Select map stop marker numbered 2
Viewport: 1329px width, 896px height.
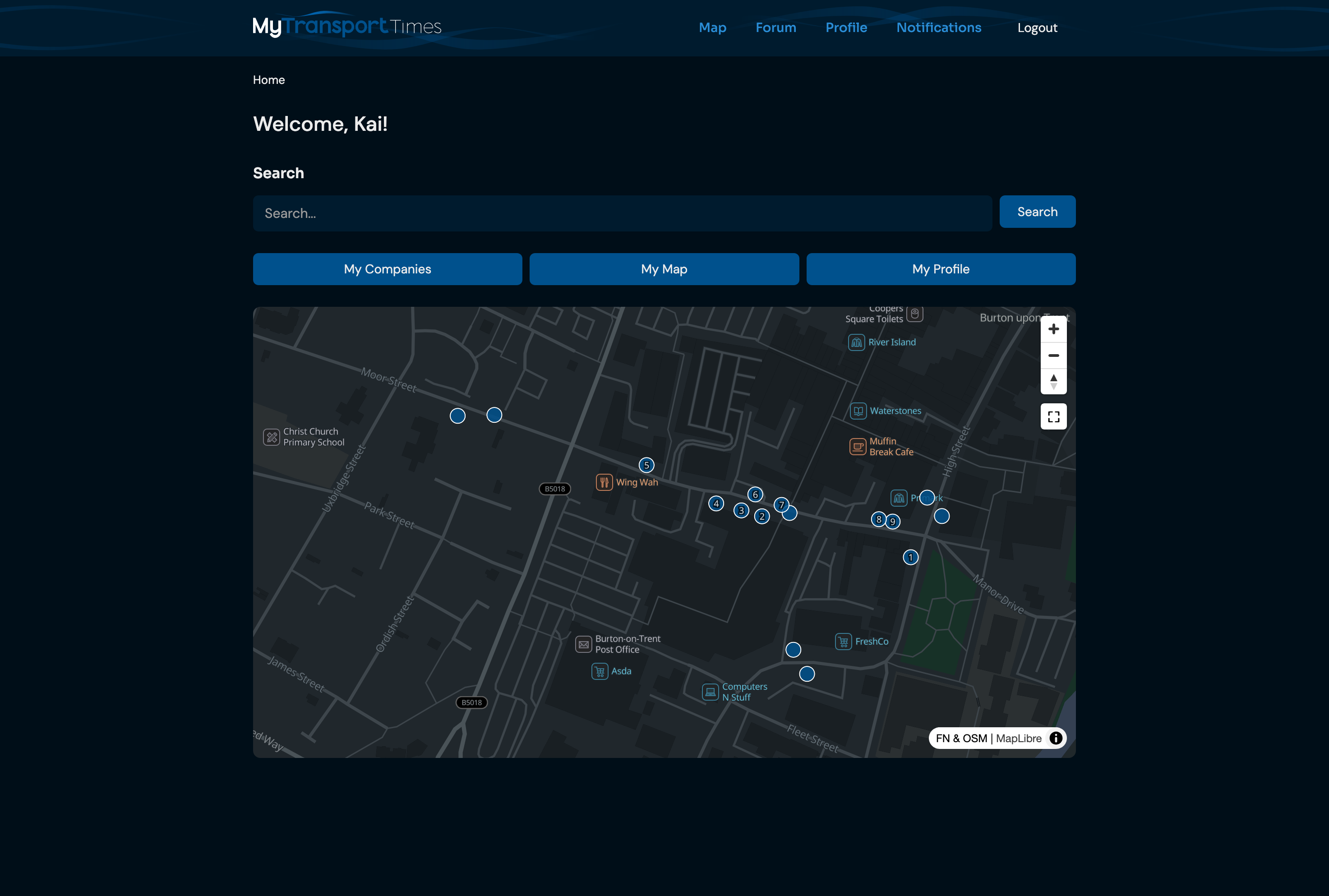[x=761, y=517]
